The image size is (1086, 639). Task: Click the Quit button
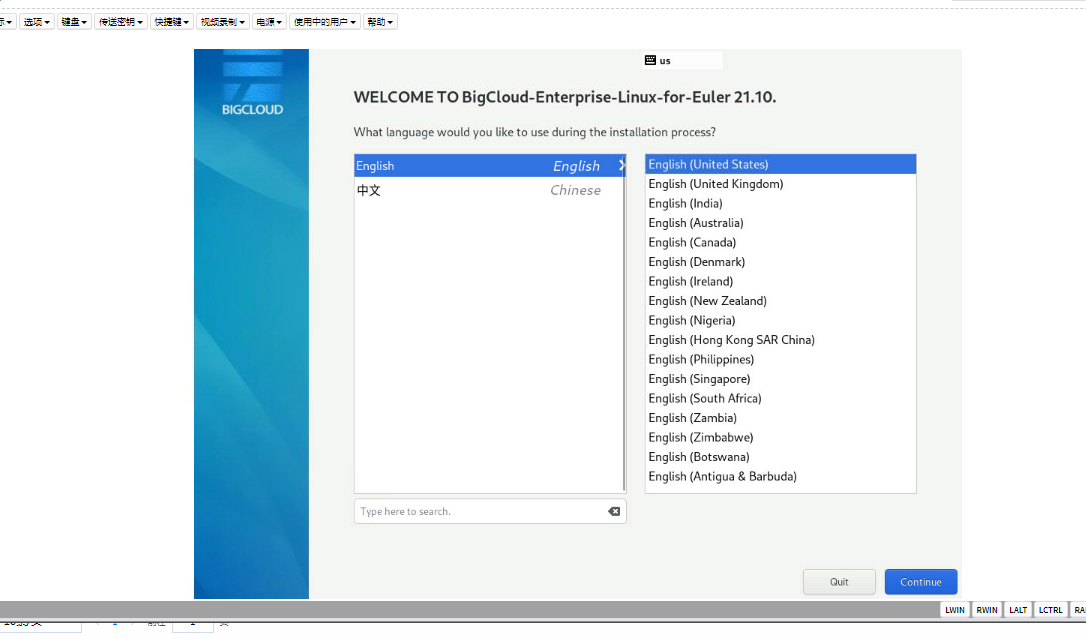point(839,582)
